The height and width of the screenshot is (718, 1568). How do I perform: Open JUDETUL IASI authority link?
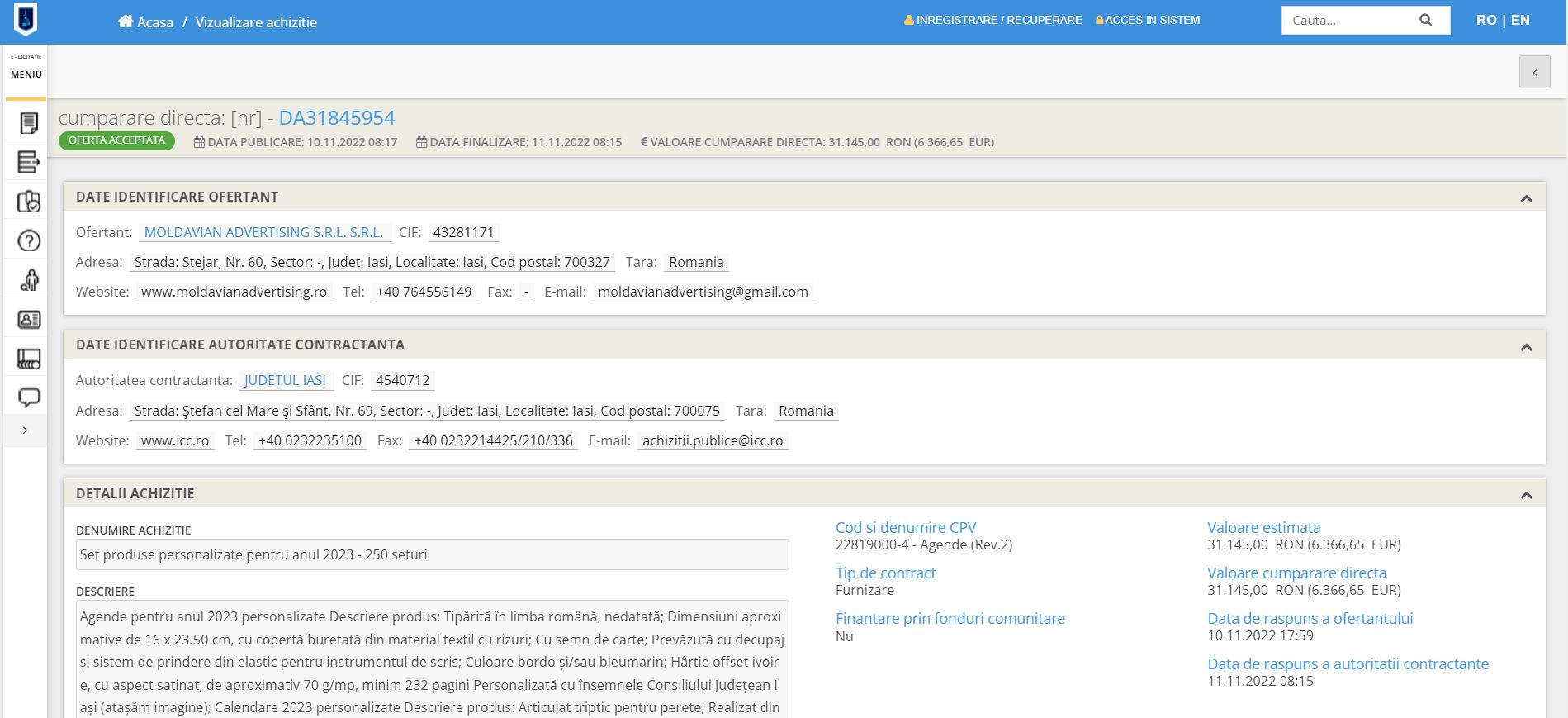285,380
